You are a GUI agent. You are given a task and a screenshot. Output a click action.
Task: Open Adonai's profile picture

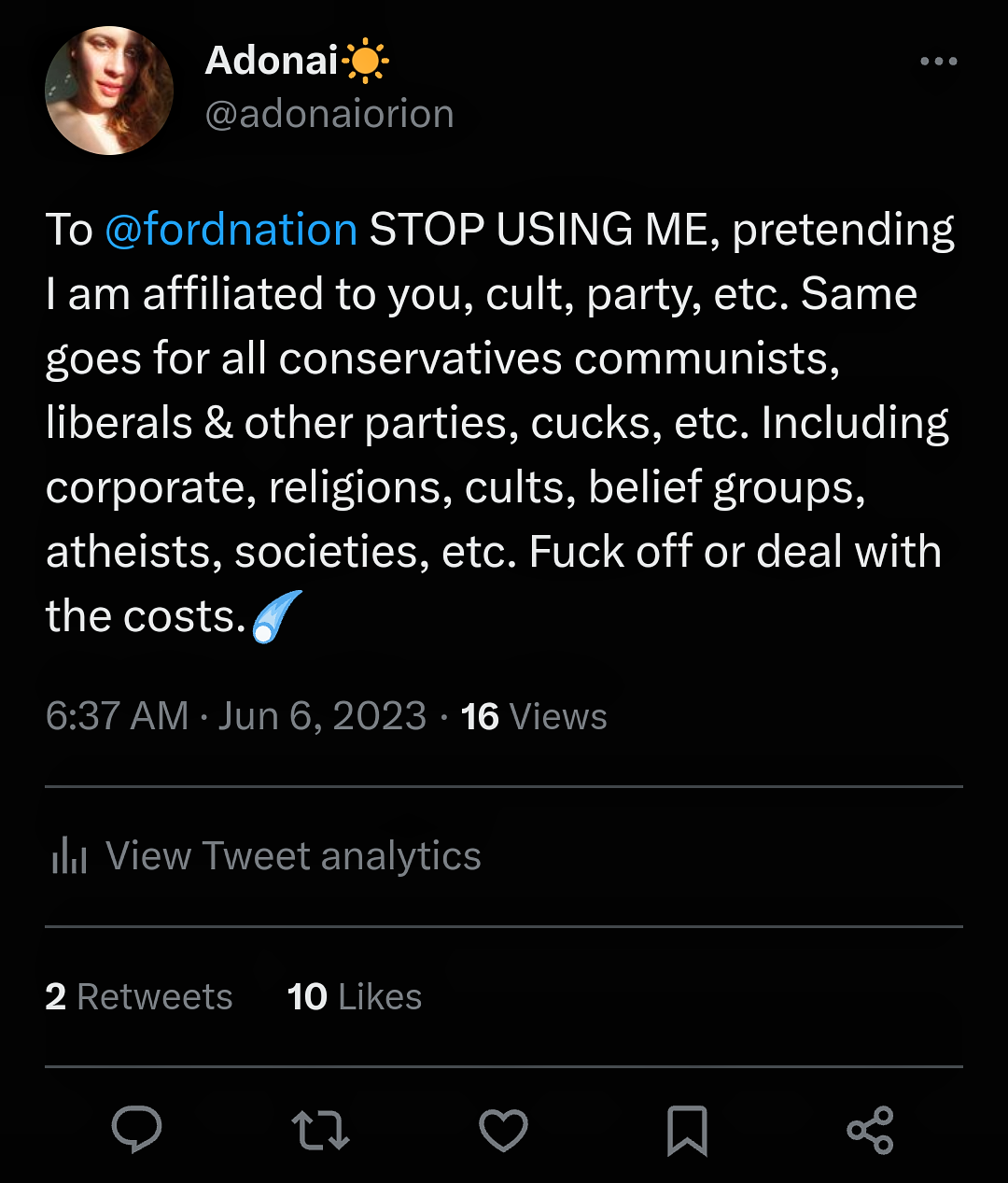[109, 91]
